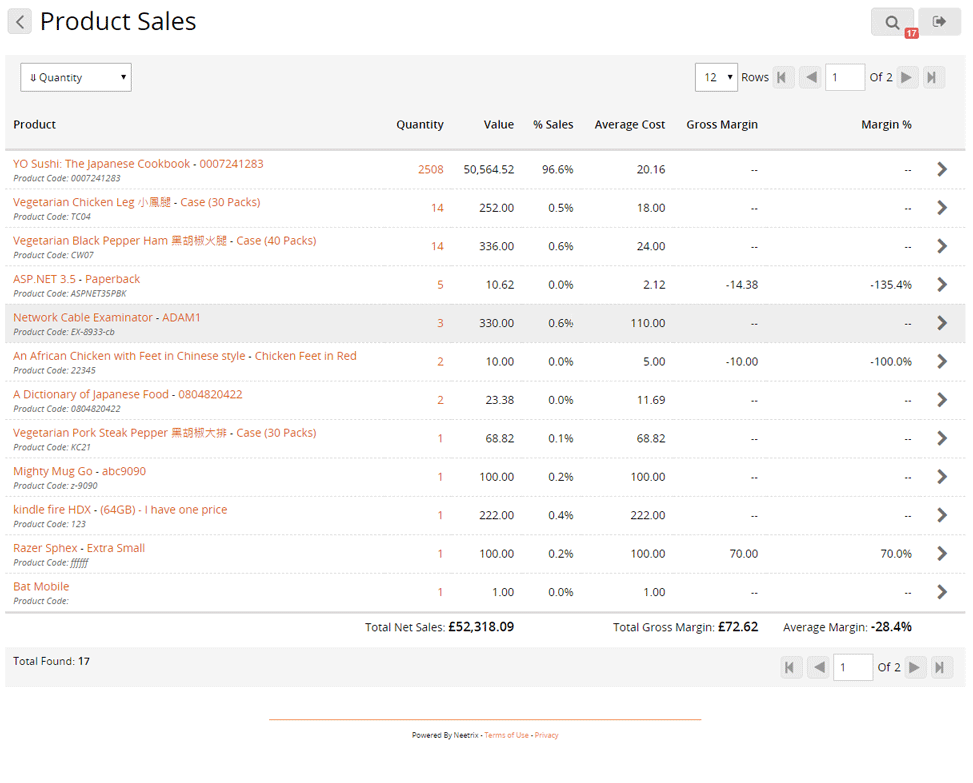Jump to first page in bottom pagination

pos(791,667)
